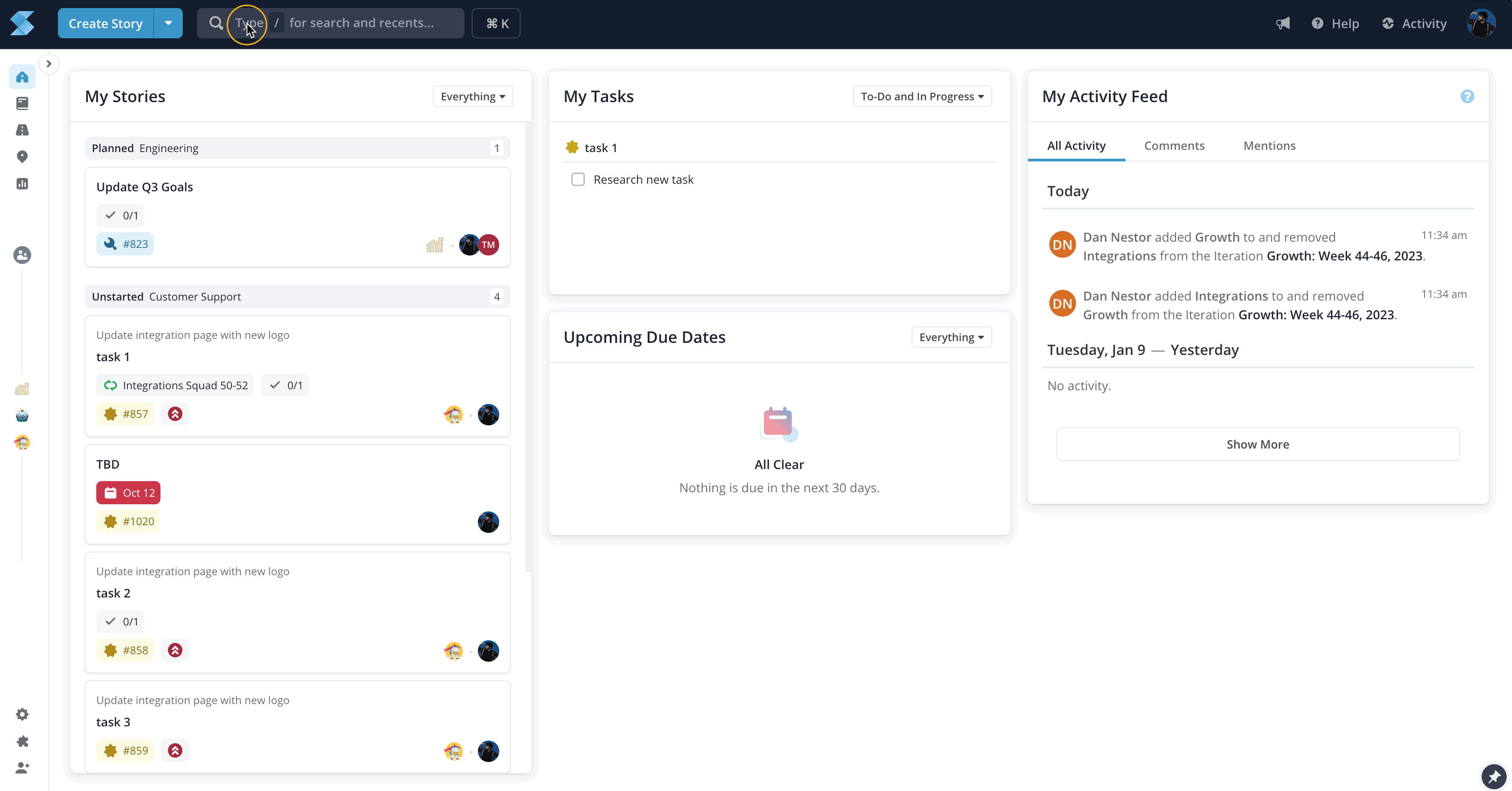1512x791 pixels.
Task: Open task 1 story in My Tasks
Action: coord(600,148)
